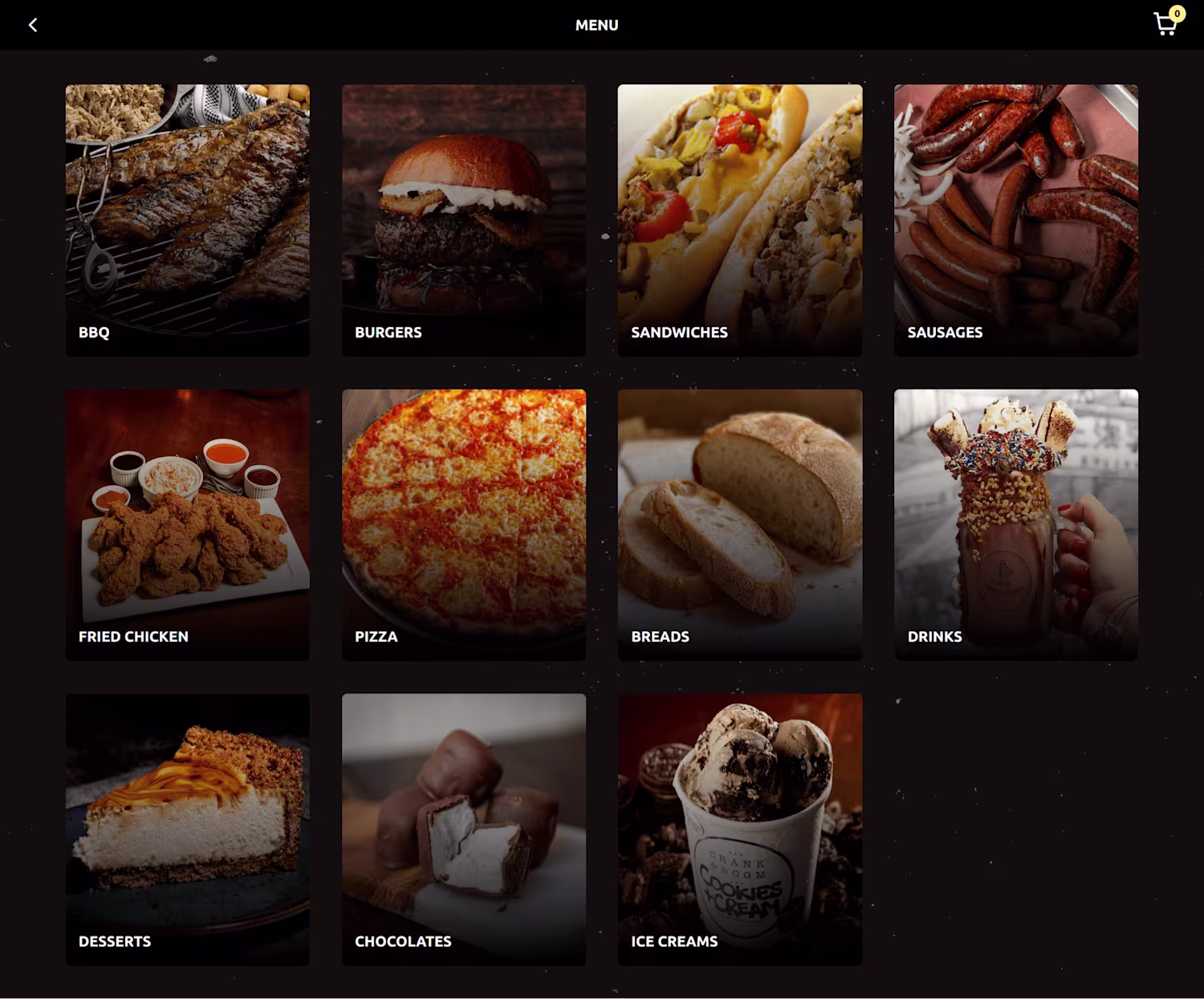Choose the Sausages category tile

click(1016, 220)
